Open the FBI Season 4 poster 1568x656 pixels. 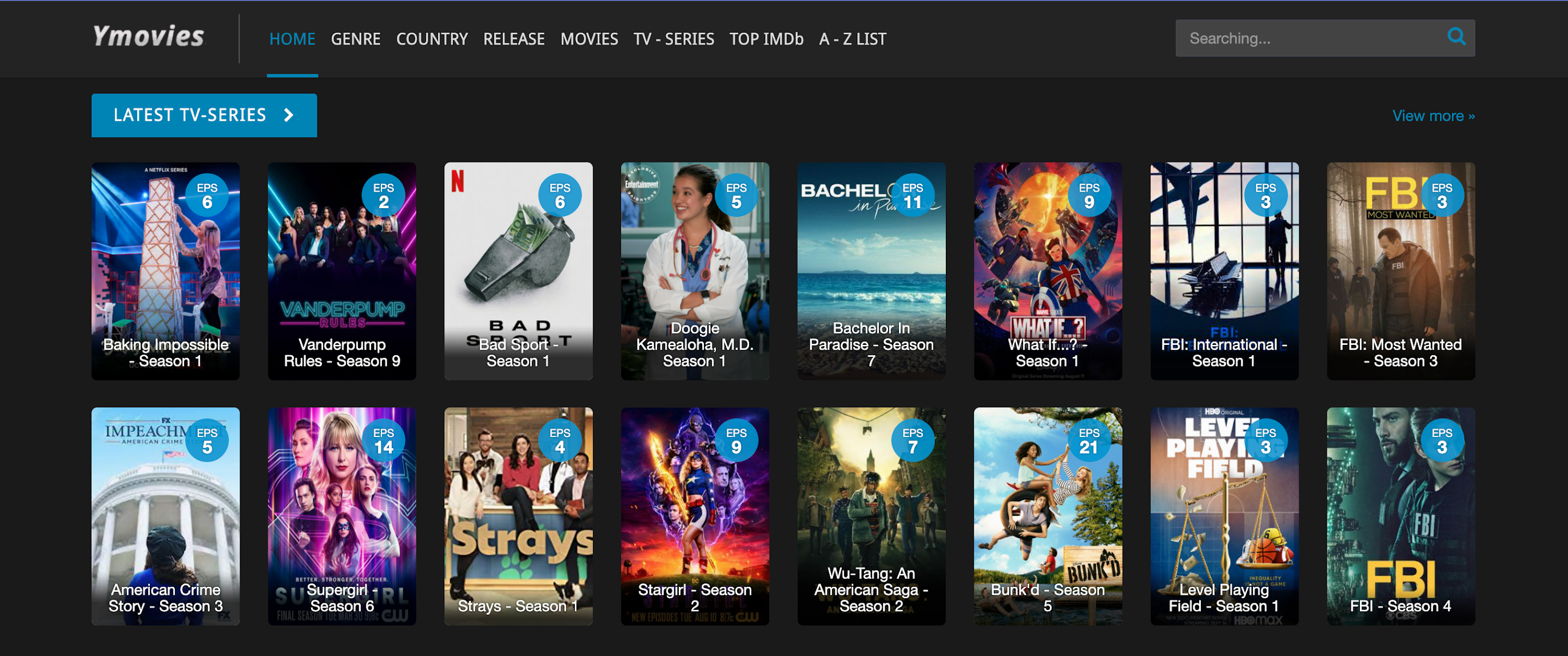[x=1400, y=516]
